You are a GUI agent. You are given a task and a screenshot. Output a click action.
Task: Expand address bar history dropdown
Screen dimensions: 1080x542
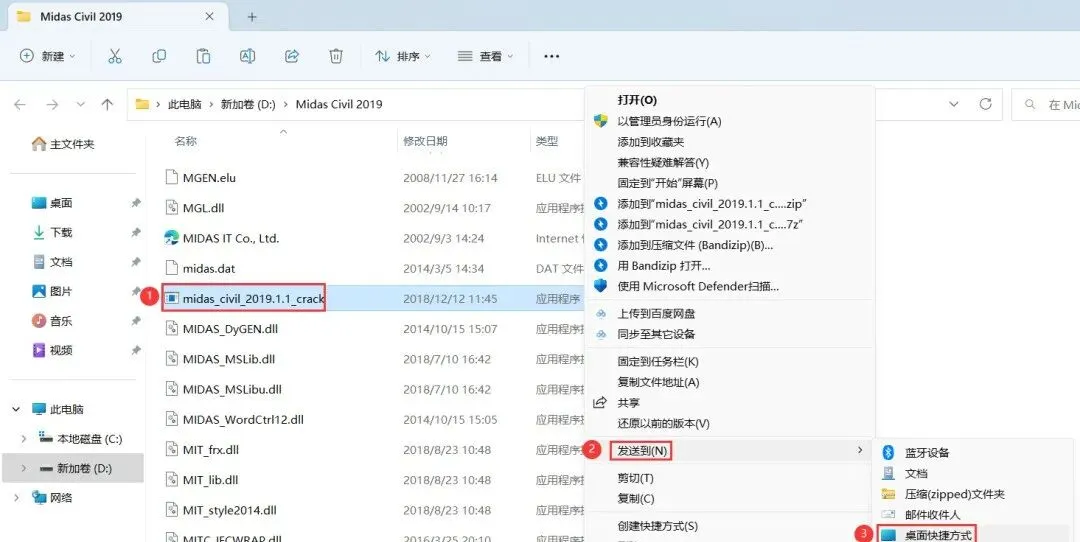(x=954, y=104)
